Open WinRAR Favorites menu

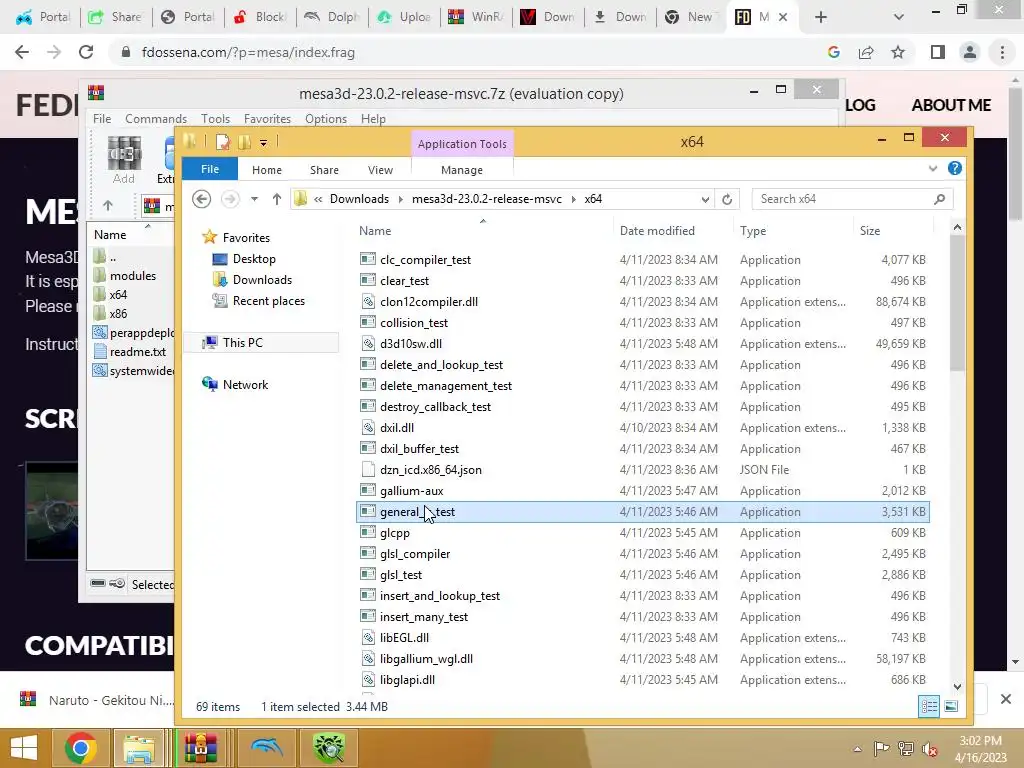tap(267, 119)
